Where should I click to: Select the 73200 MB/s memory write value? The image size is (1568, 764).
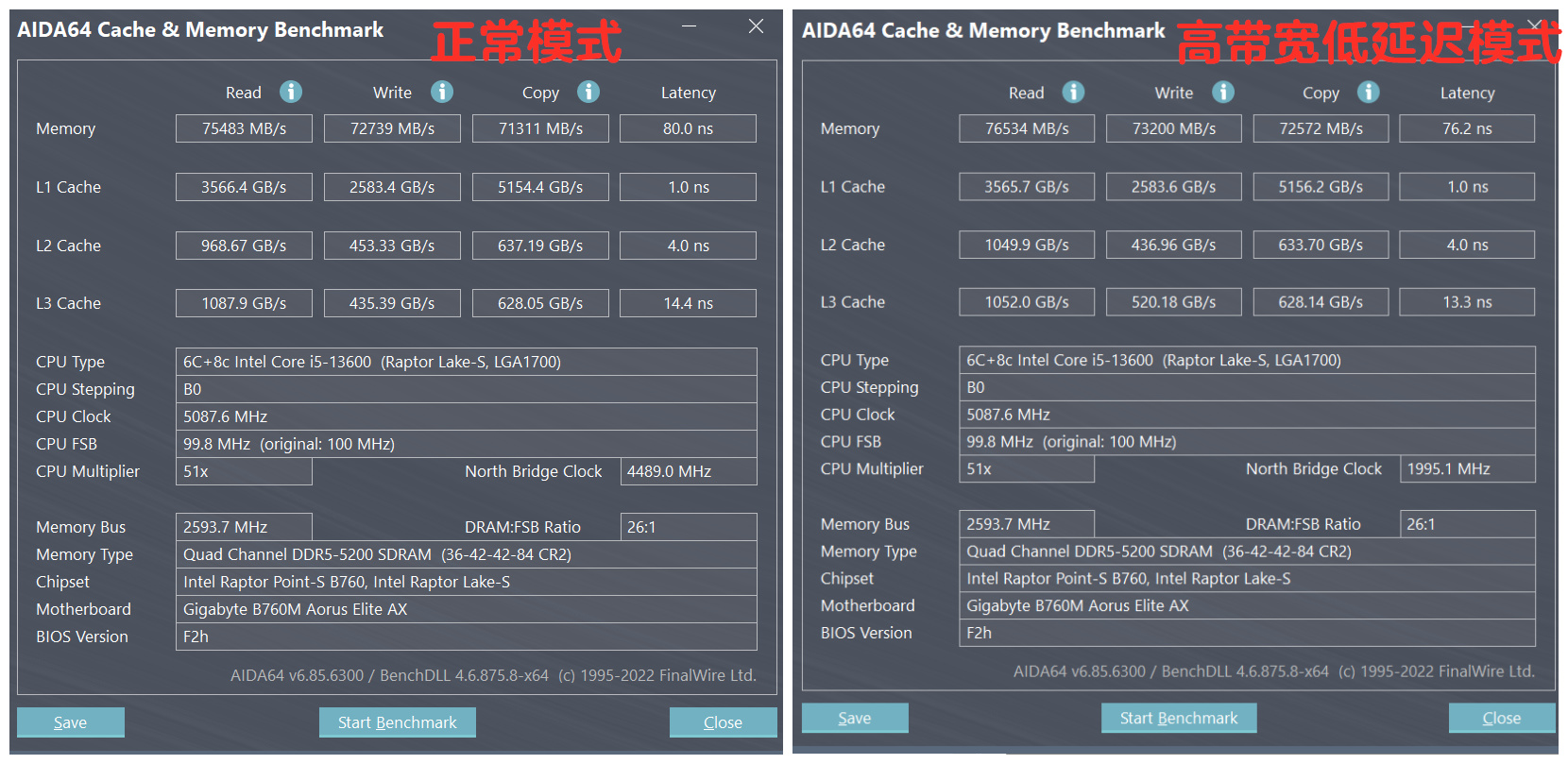click(x=1174, y=128)
